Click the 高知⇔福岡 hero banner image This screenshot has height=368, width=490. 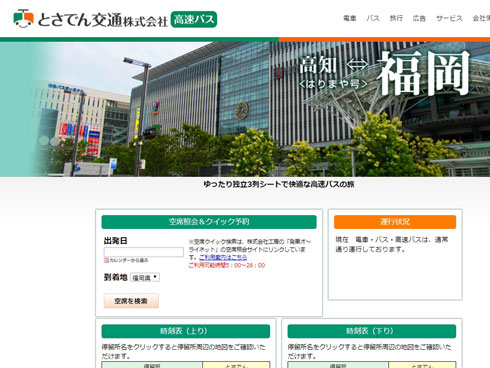click(x=245, y=109)
